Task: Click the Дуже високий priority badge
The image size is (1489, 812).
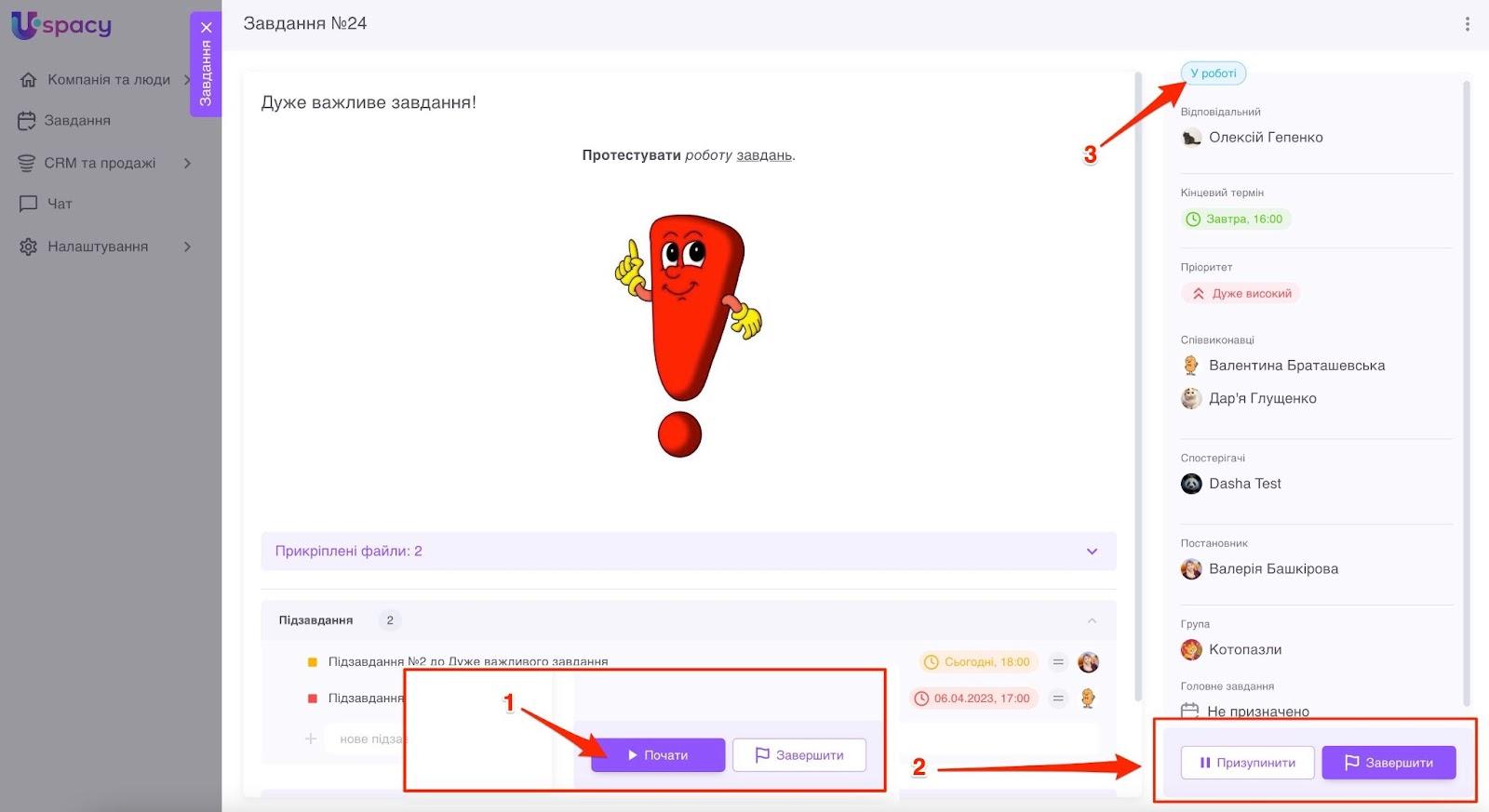Action: pos(1241,294)
